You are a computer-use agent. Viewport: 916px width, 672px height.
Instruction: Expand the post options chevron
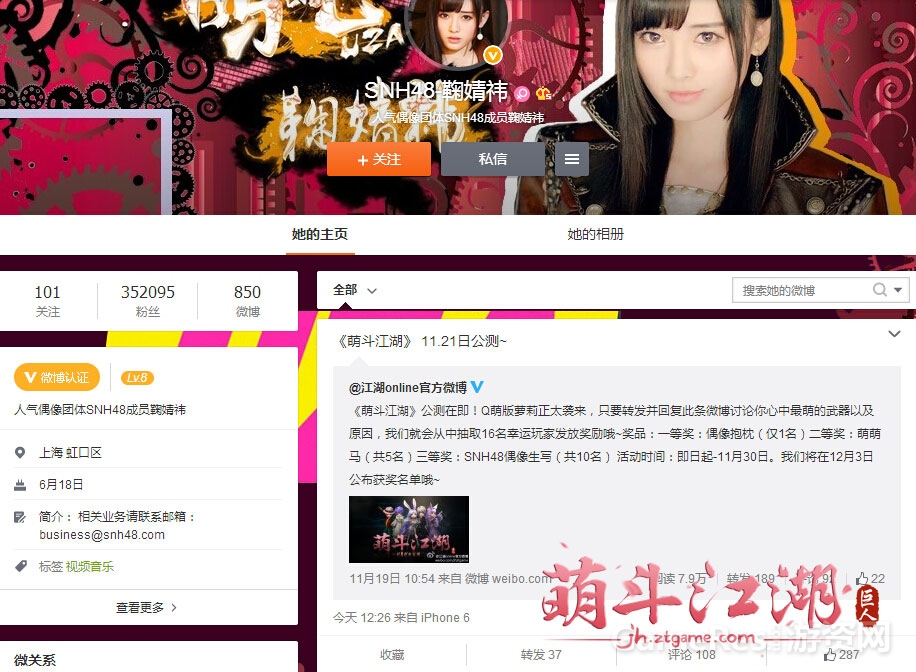coord(894,334)
